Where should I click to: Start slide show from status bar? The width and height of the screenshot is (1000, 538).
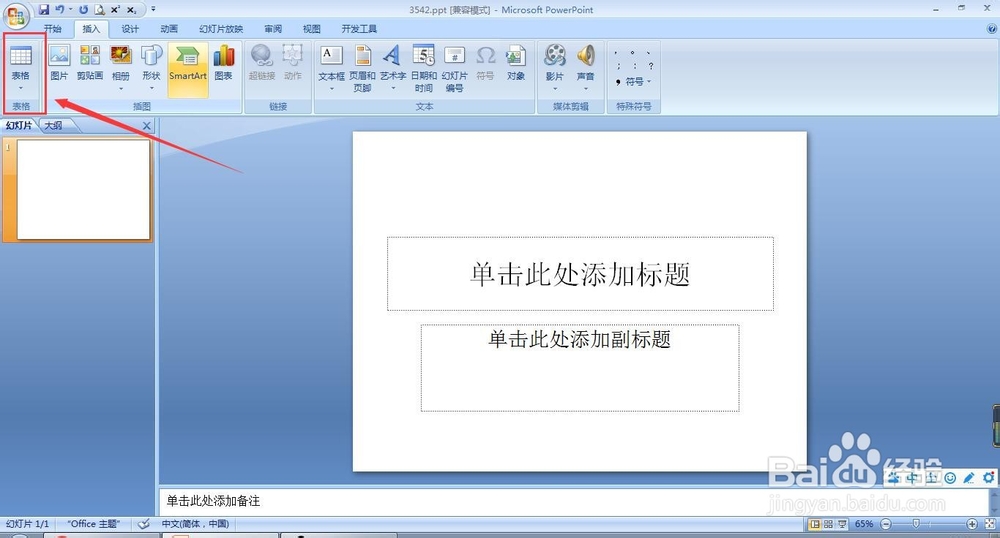pyautogui.click(x=842, y=524)
